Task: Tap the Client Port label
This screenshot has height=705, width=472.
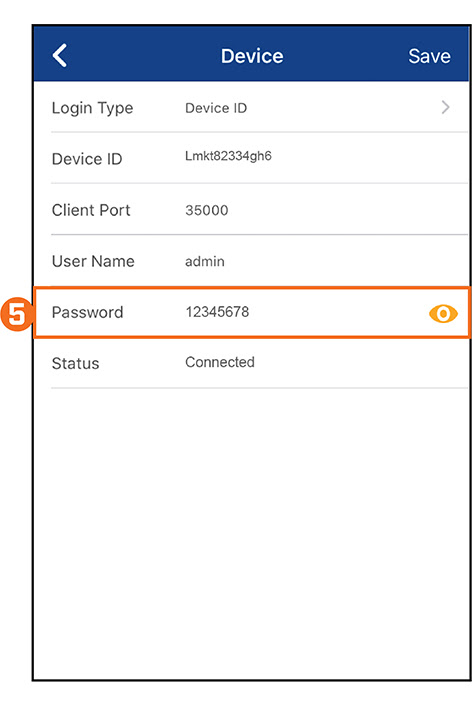Action: [x=91, y=210]
